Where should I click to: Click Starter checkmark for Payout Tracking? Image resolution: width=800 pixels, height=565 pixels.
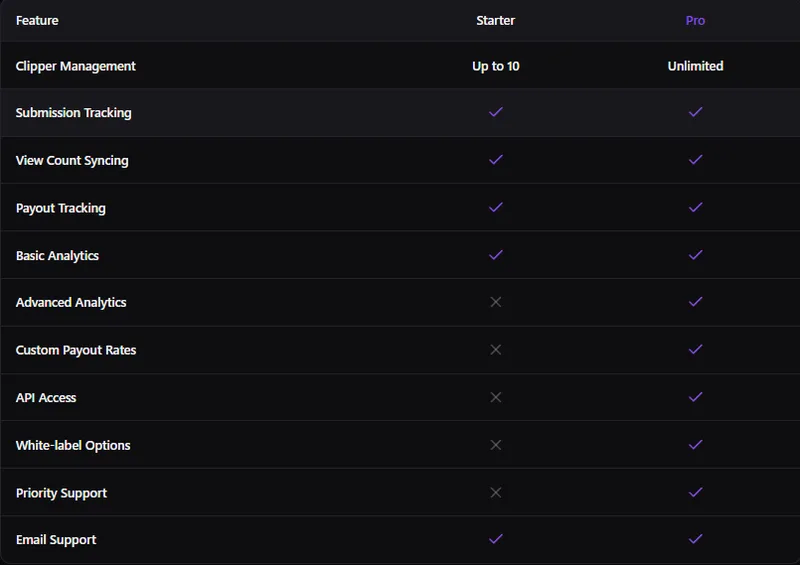(x=496, y=207)
